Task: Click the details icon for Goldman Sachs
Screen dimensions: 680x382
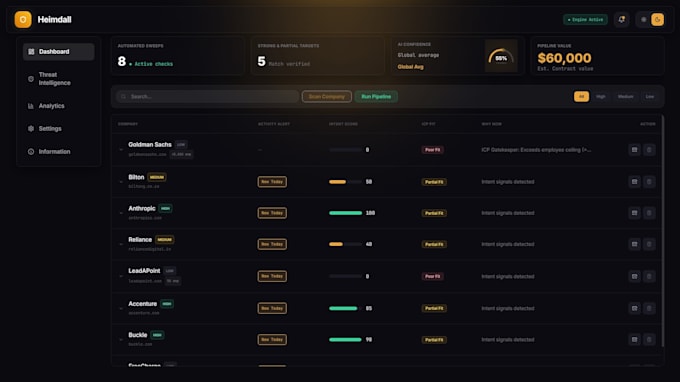Action: [634, 150]
